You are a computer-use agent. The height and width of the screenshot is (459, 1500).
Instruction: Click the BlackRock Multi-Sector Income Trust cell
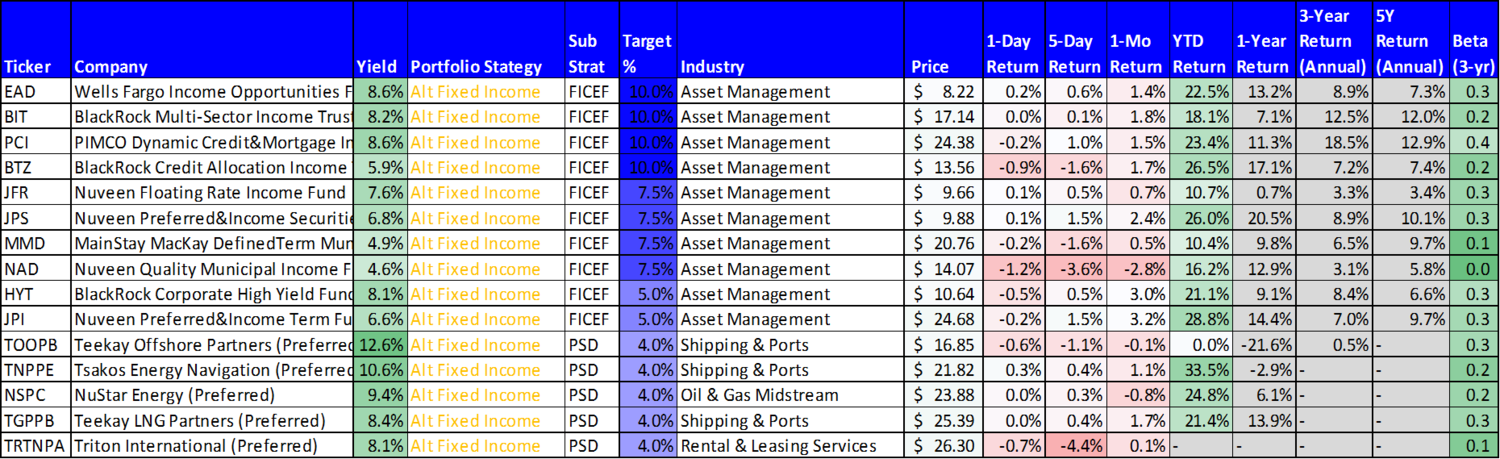tap(212, 117)
